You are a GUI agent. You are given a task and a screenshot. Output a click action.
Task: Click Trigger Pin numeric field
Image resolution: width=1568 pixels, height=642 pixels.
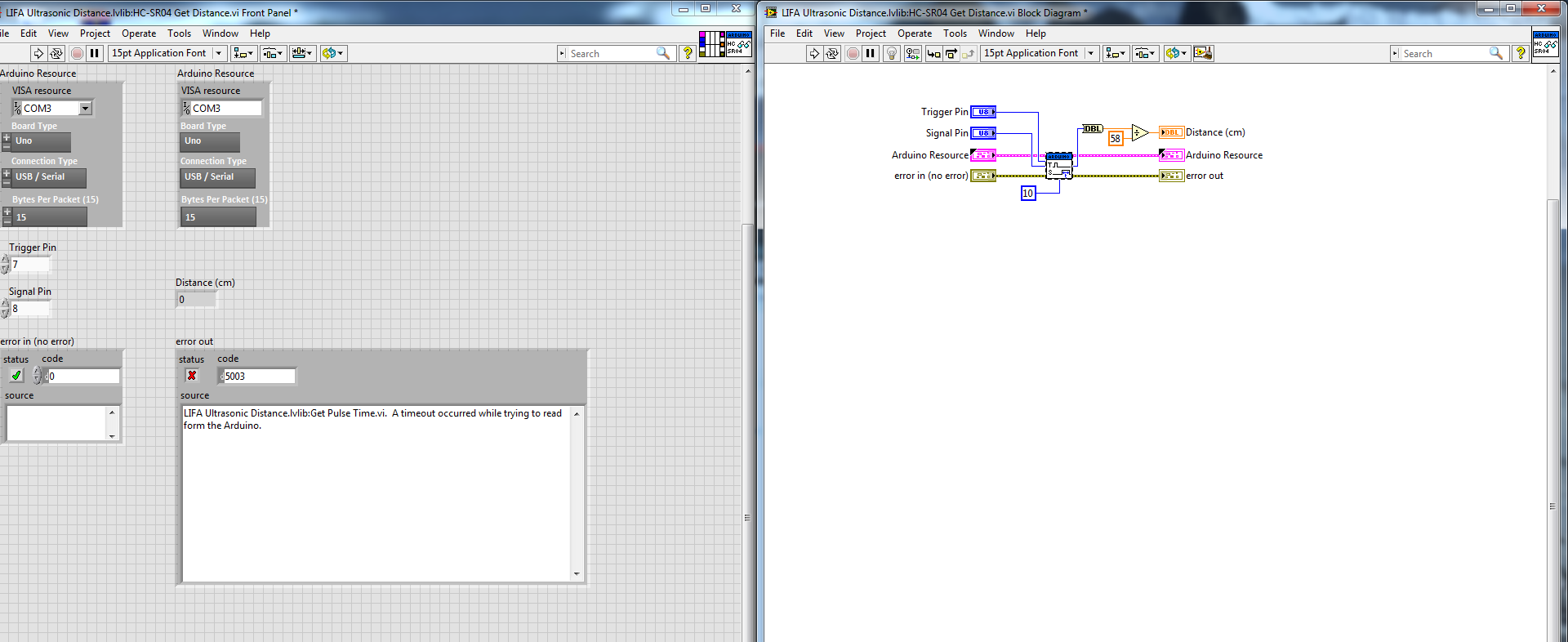(30, 265)
